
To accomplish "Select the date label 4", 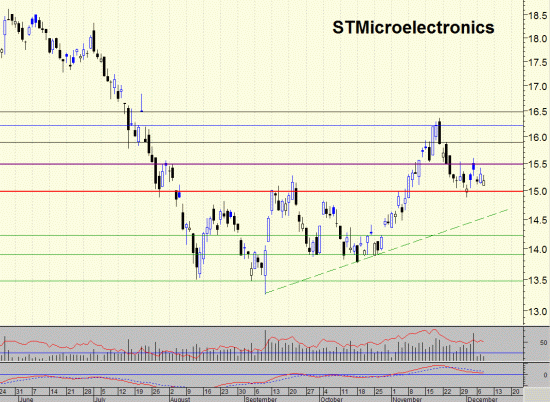I will point(326,391).
